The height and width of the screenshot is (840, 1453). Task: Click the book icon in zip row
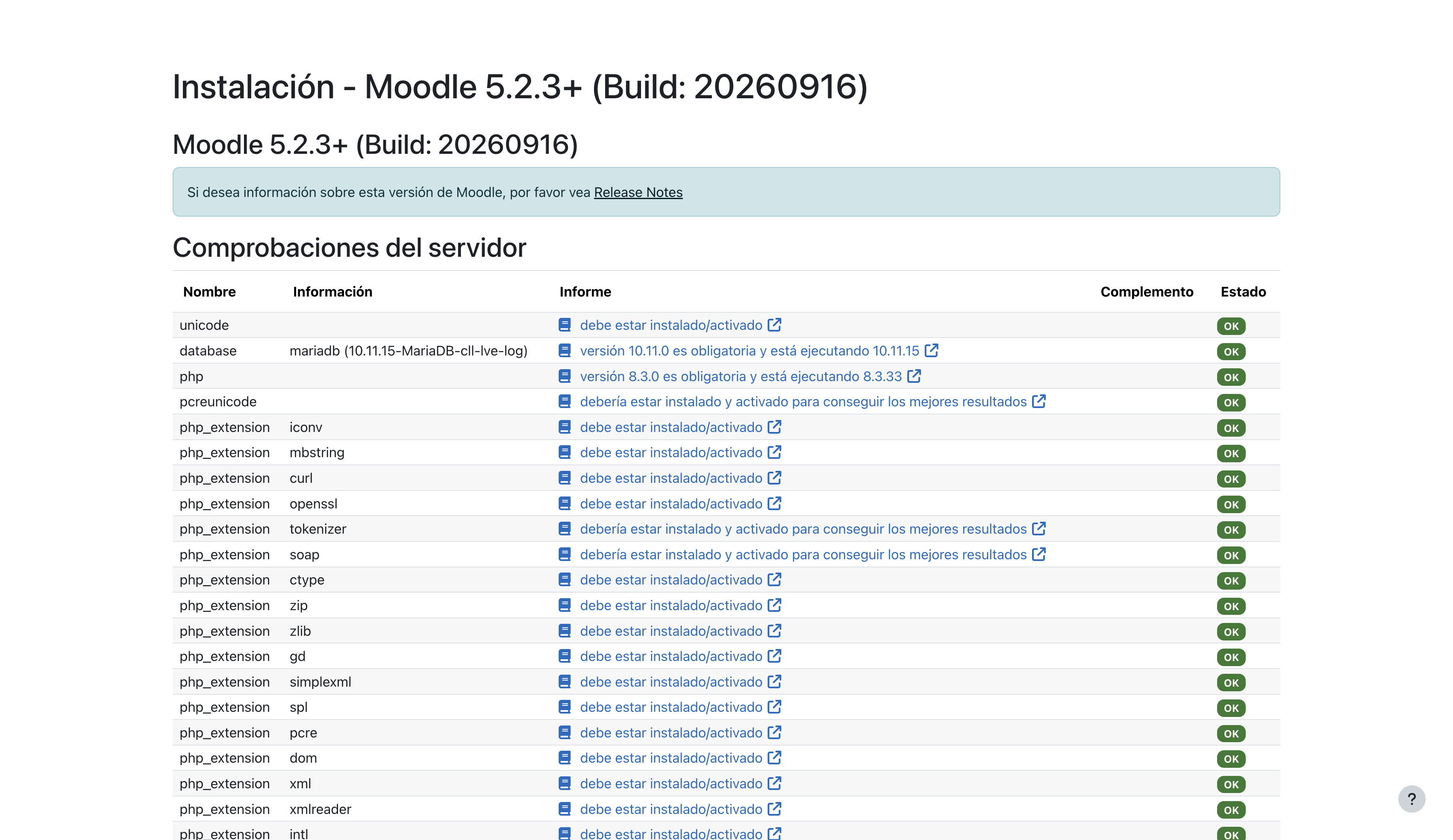click(x=565, y=605)
